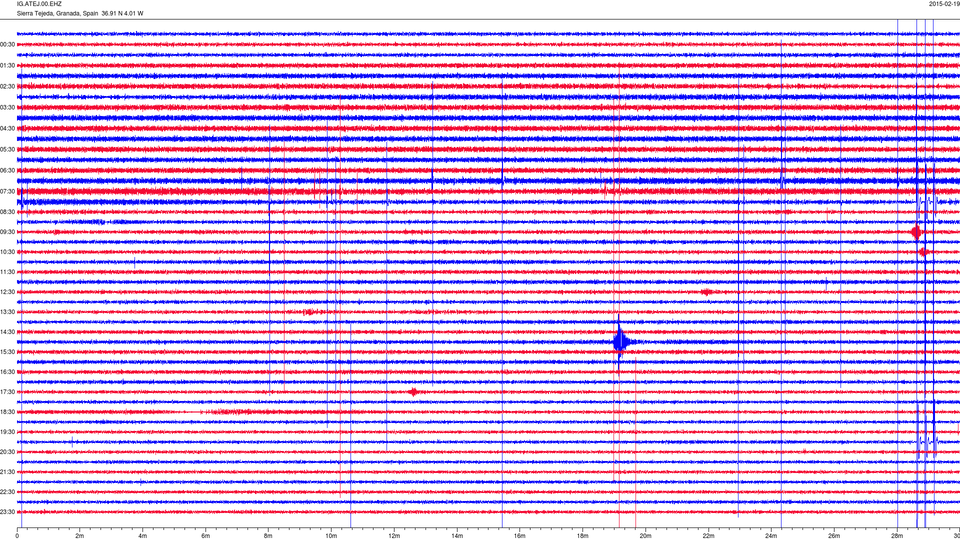Select the 13:30 time label

[7, 312]
